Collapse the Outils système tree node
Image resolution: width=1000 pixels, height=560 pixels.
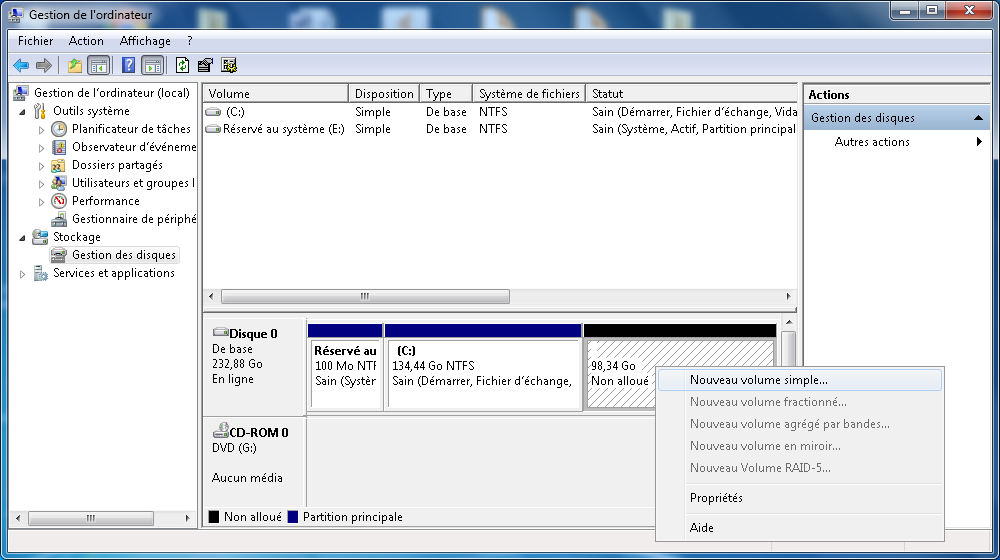(22, 112)
